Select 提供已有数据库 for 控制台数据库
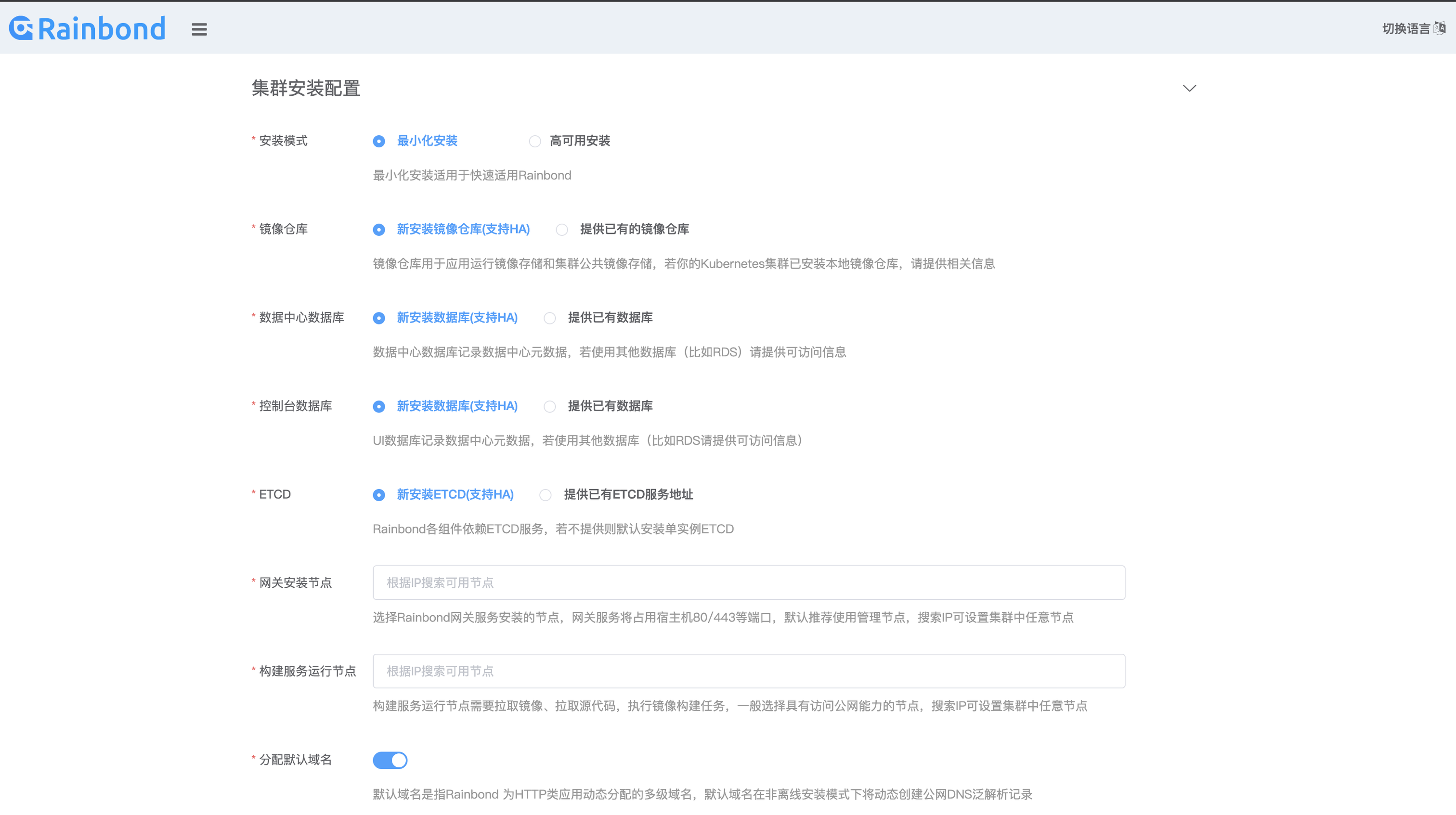Image resolution: width=1456 pixels, height=815 pixels. click(x=549, y=406)
